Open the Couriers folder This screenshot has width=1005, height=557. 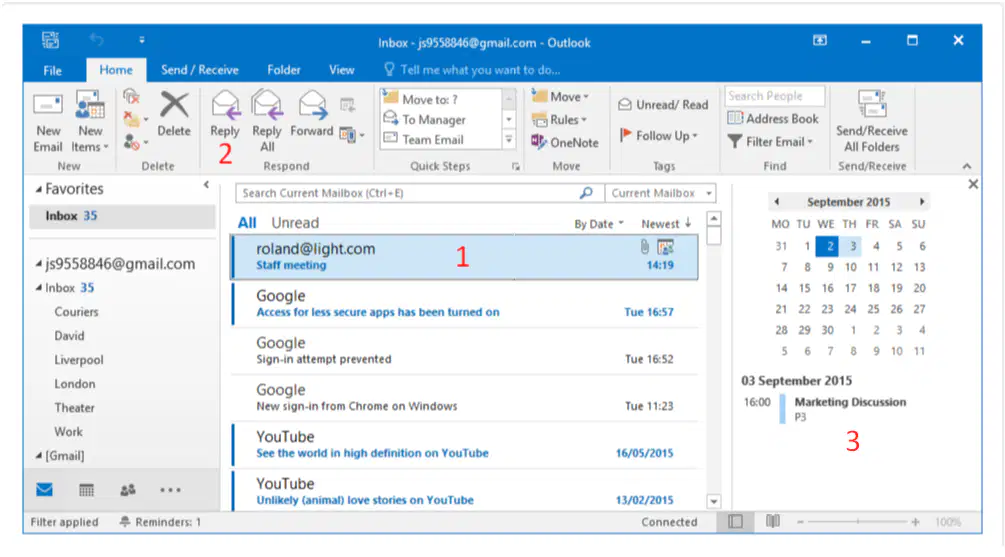coord(76,312)
